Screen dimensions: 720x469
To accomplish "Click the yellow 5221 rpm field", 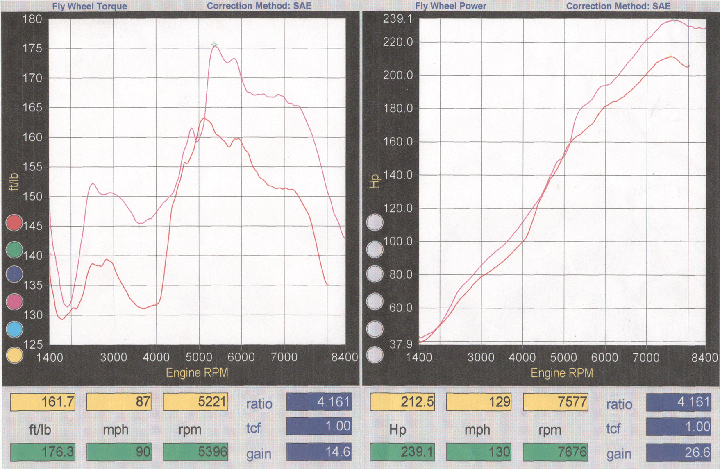I will point(197,403).
